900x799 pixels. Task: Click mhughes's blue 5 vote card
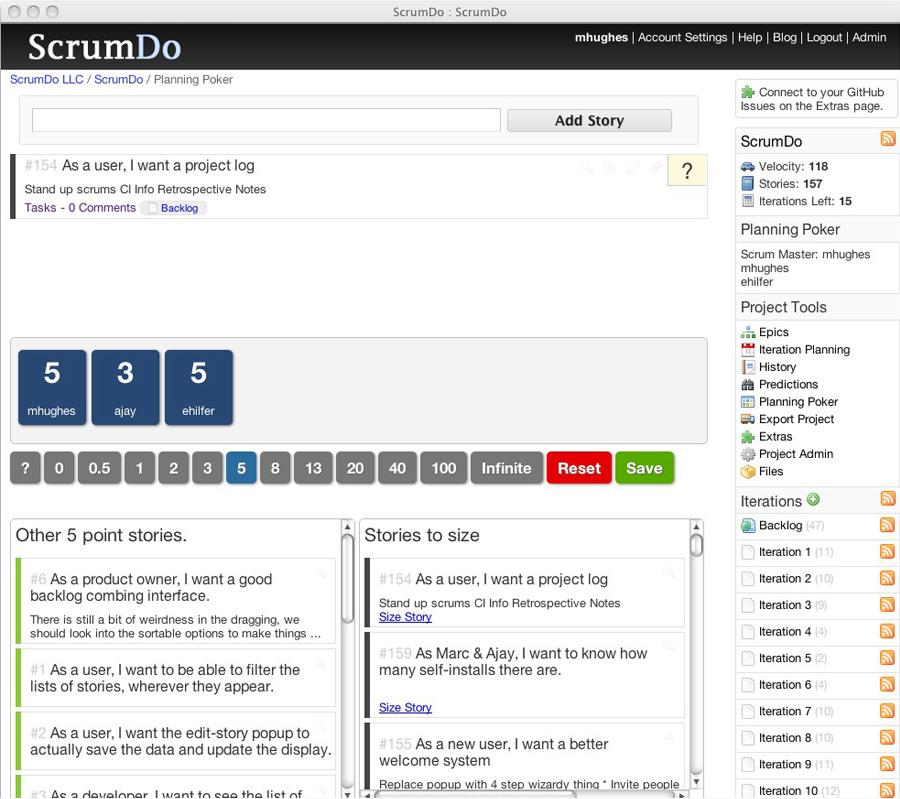tap(52, 388)
